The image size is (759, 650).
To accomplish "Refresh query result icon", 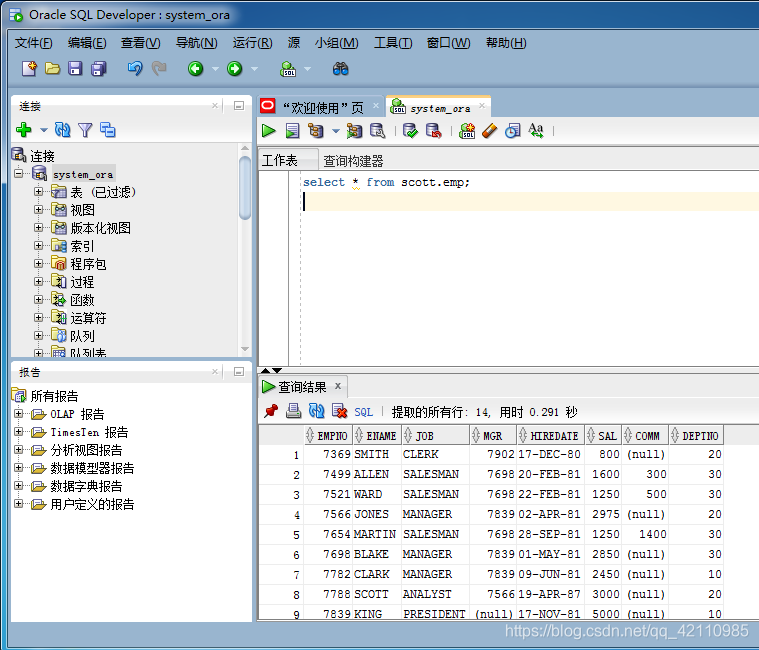I will point(317,411).
